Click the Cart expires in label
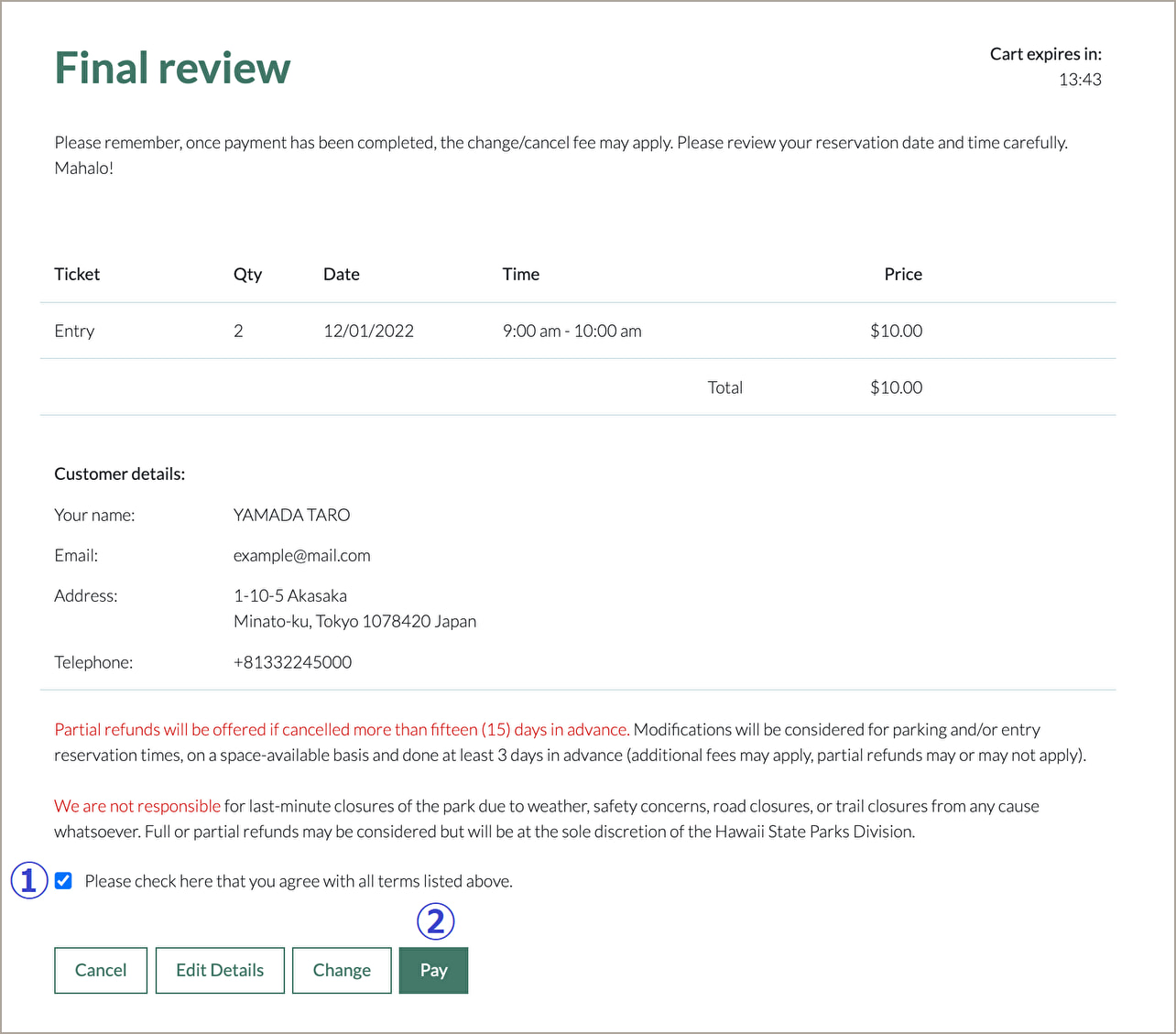Screen dimensions: 1176x1034 click(x=1046, y=54)
